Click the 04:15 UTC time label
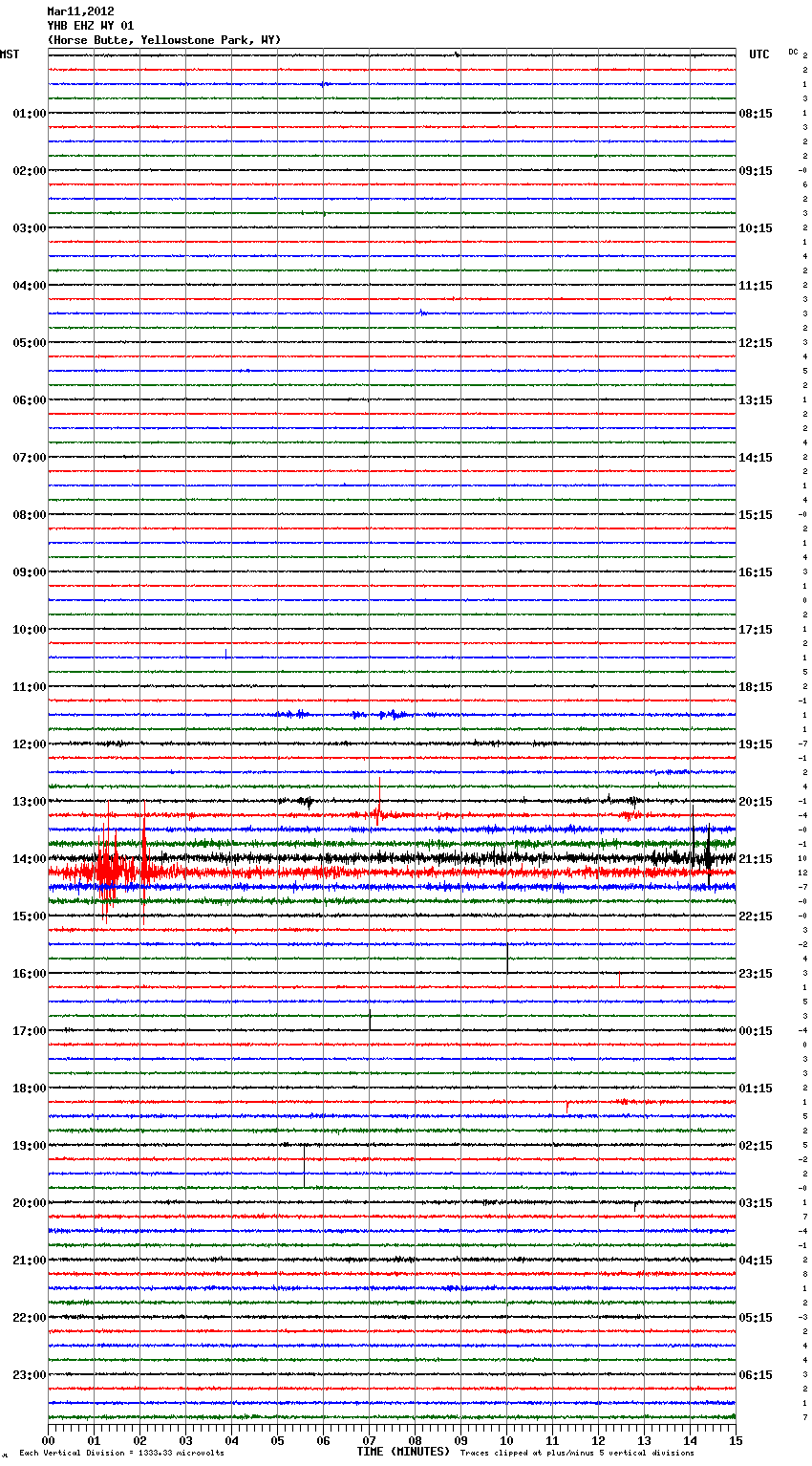This screenshot has width=812, height=1466. click(756, 1261)
